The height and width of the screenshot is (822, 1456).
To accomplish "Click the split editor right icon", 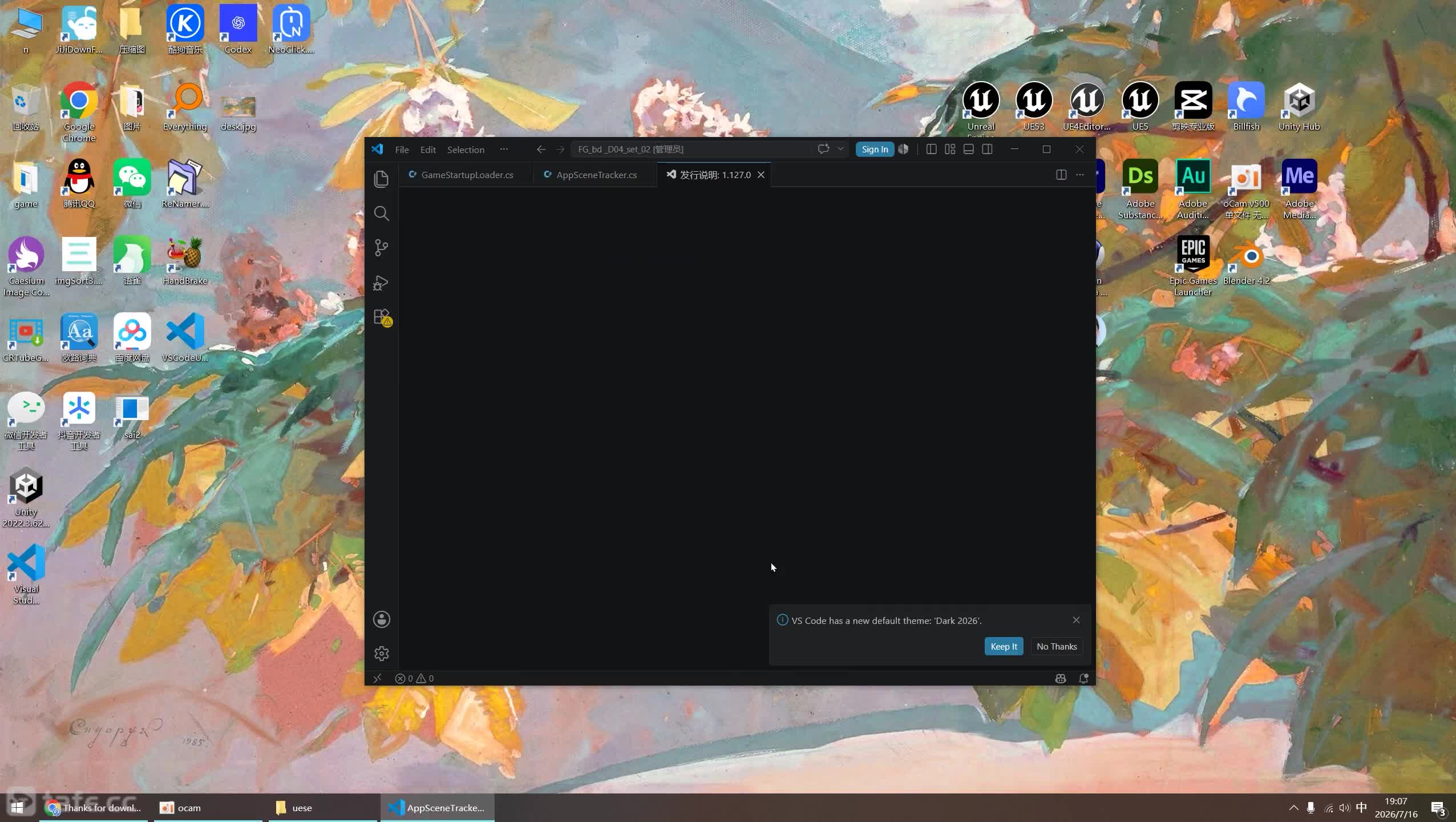I will tap(1061, 175).
